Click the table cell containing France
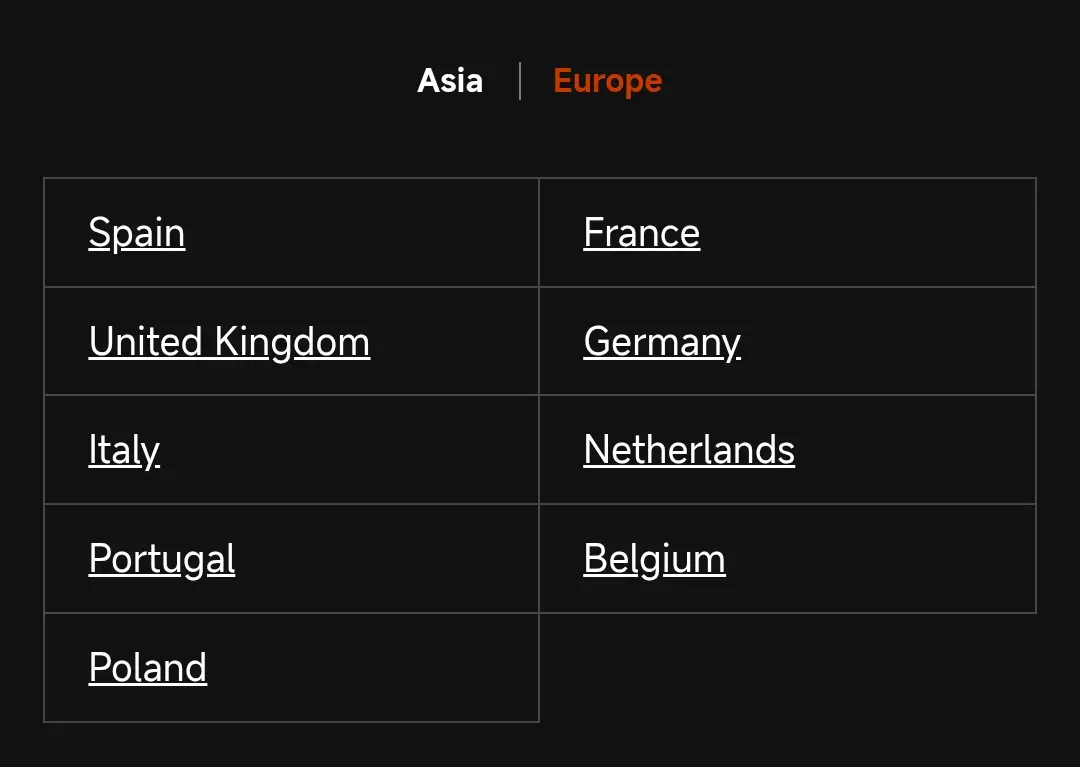Viewport: 1080px width, 767px height. (x=787, y=233)
